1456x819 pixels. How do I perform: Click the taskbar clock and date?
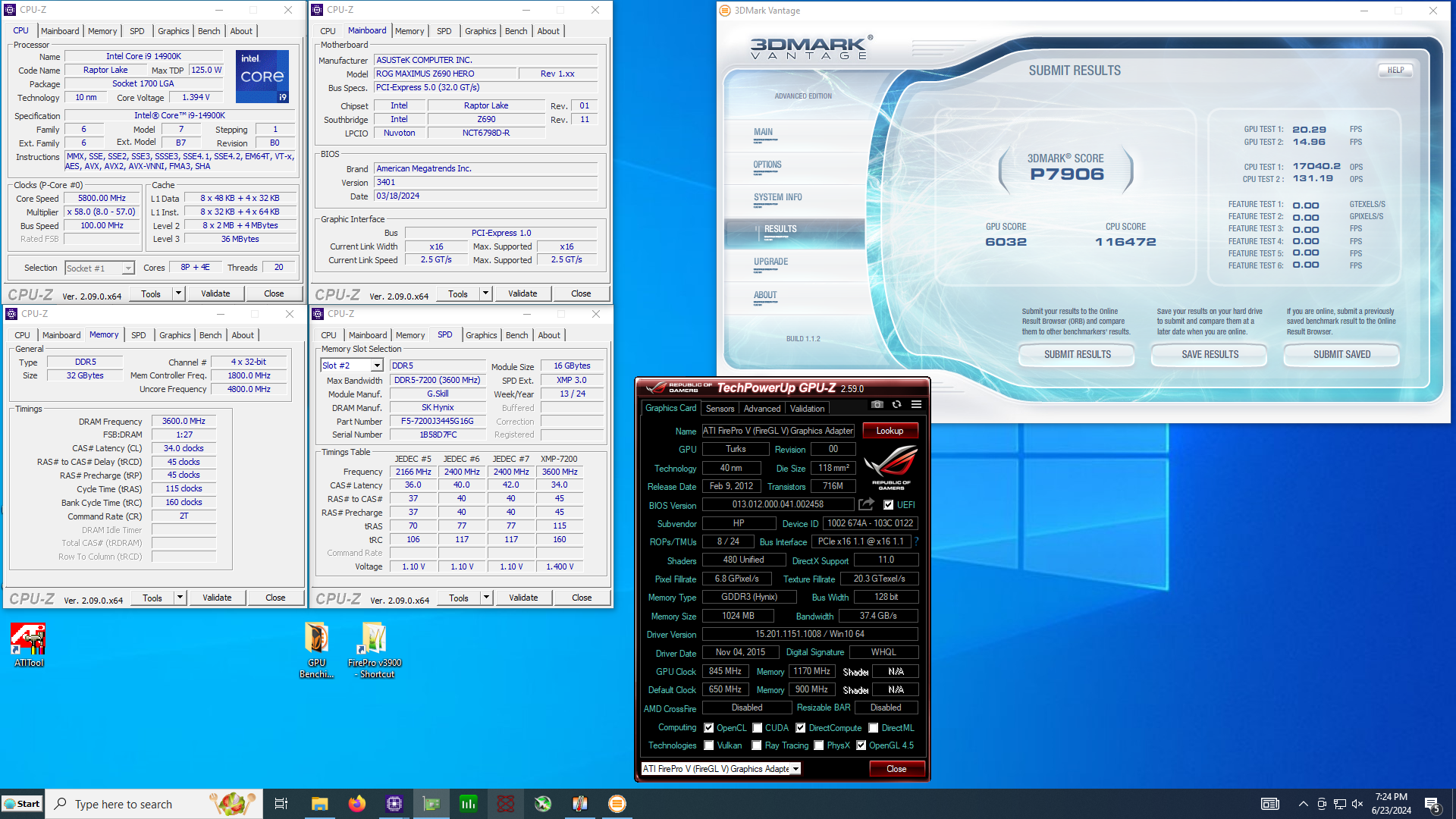click(x=1391, y=804)
